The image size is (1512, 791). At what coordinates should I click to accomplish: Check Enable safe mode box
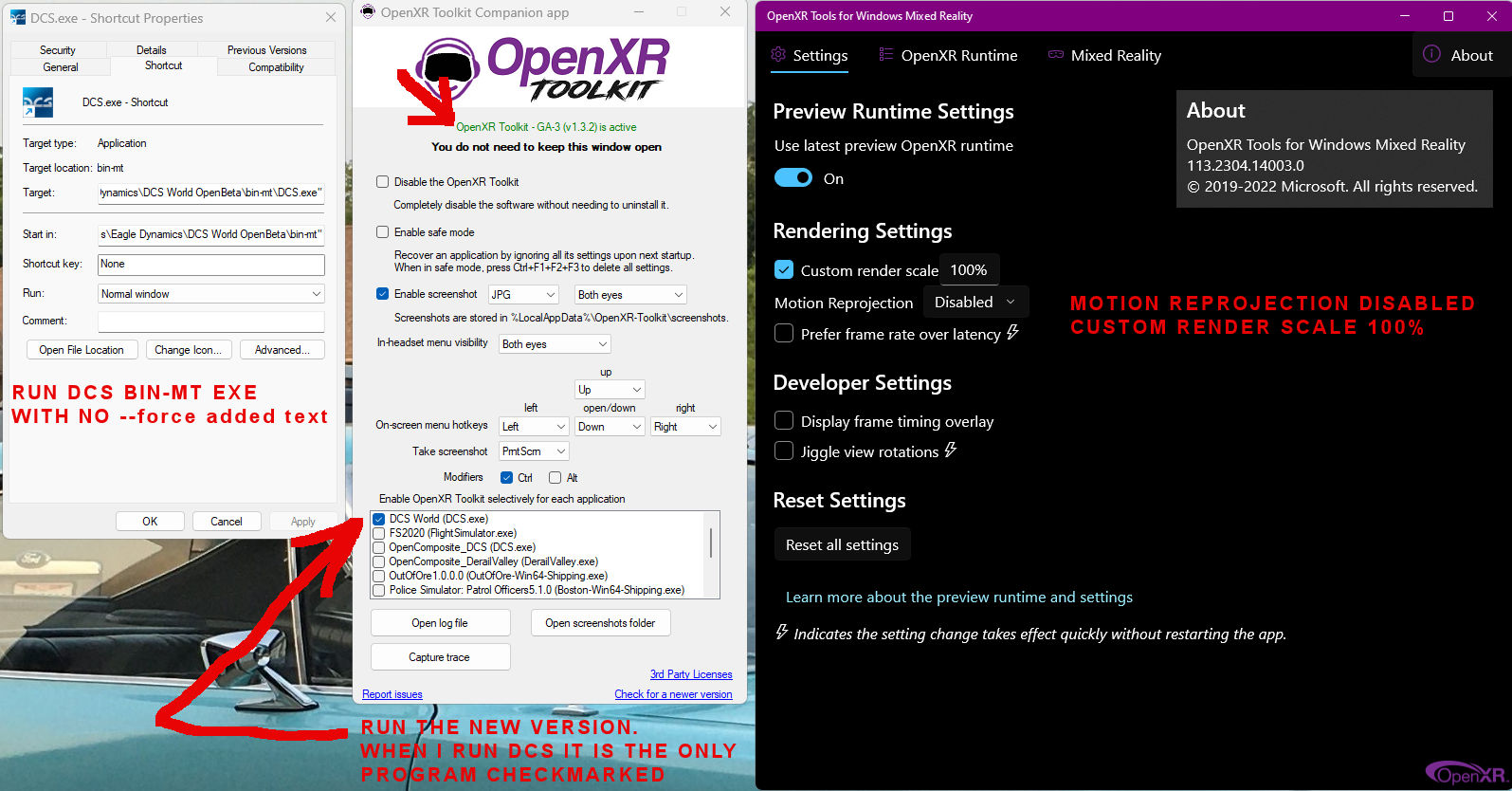tap(383, 232)
